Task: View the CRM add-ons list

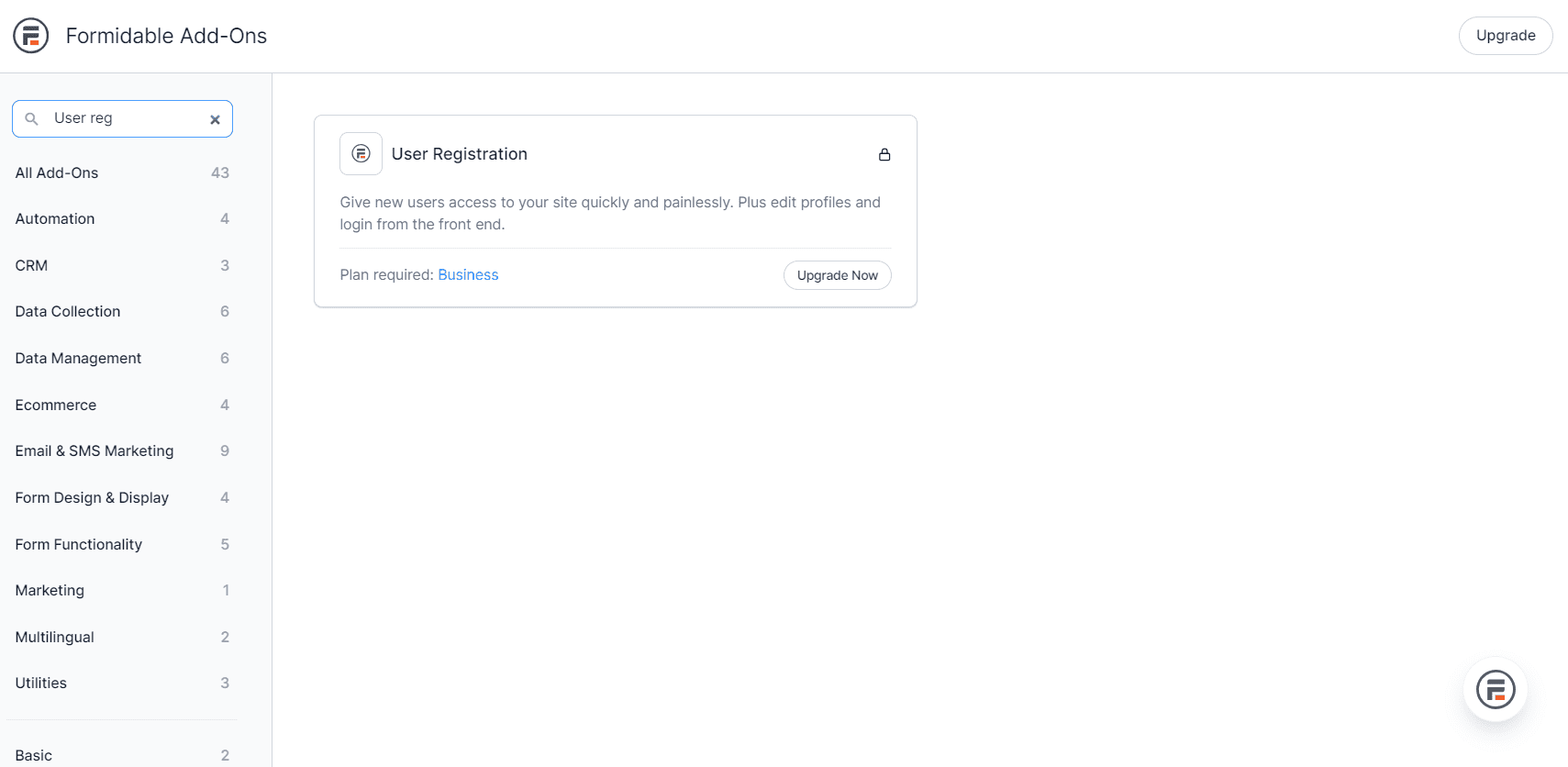Action: (x=31, y=265)
